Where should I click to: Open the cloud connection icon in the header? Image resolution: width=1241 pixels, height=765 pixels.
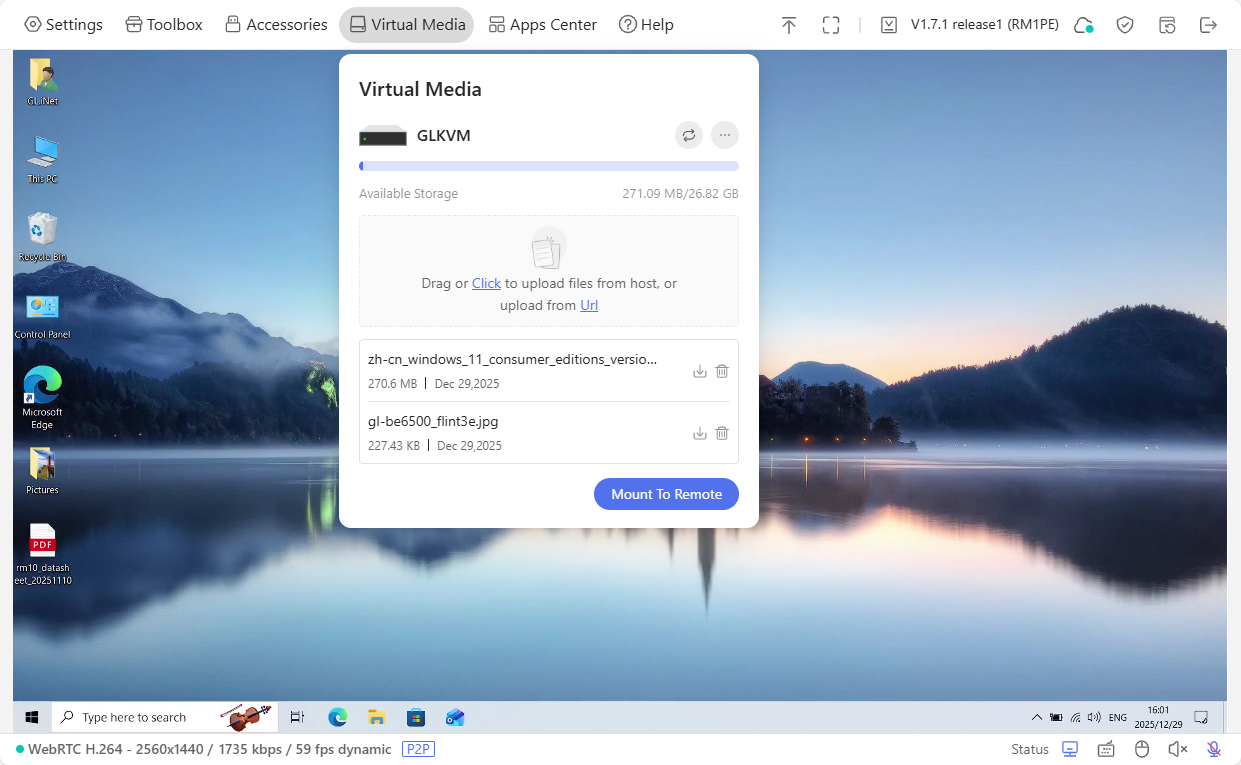coord(1083,24)
